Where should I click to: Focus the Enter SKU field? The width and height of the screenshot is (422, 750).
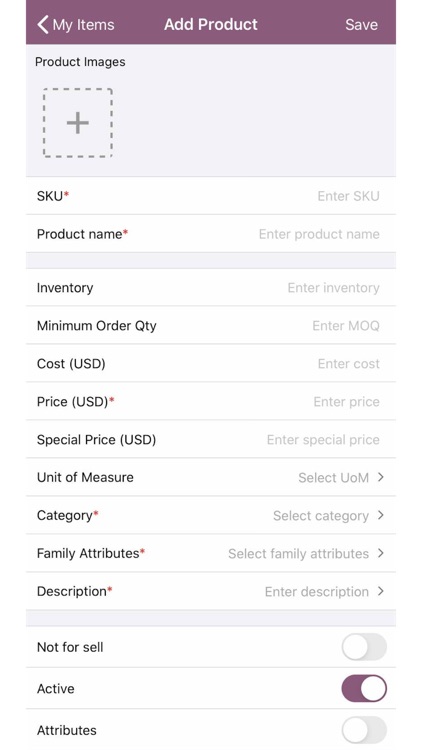(x=348, y=196)
